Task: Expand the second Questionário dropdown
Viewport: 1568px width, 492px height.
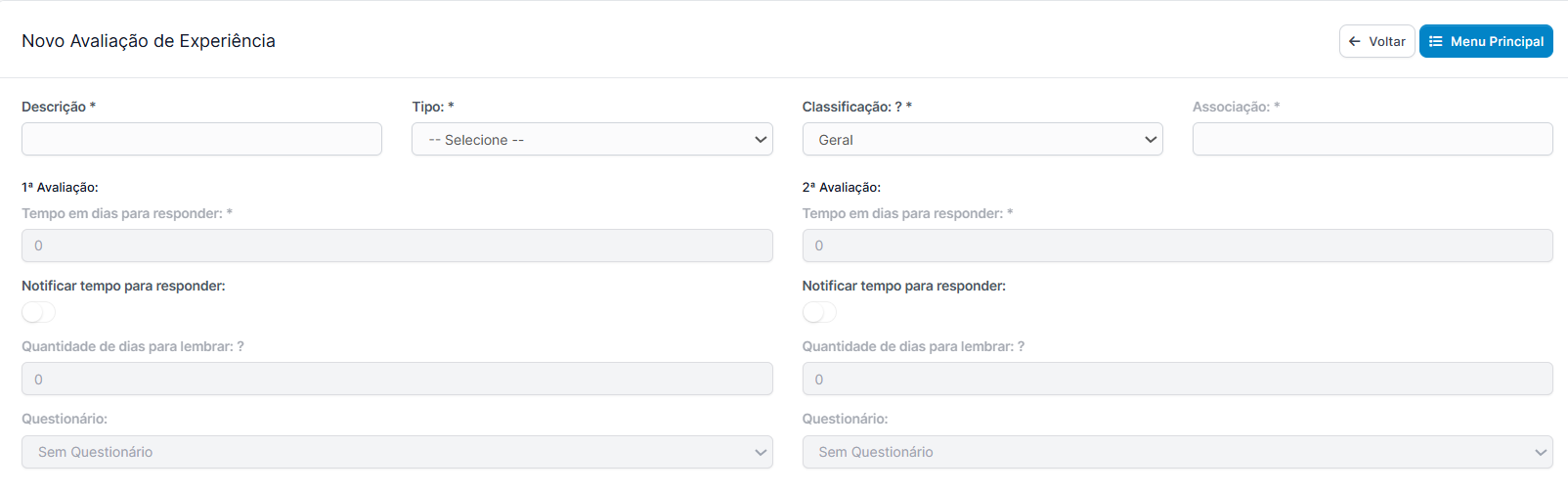Action: click(x=1177, y=452)
